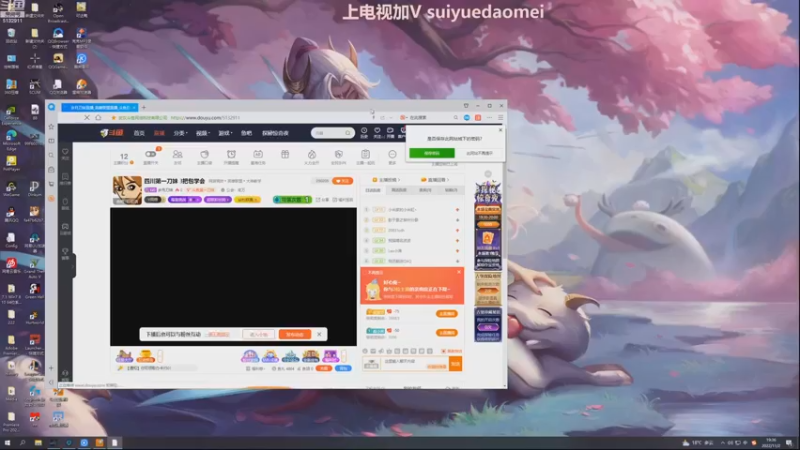Image resolution: width=800 pixels, height=450 pixels.
Task: Open shopping cart icon in browser sidebar
Action: (51, 184)
